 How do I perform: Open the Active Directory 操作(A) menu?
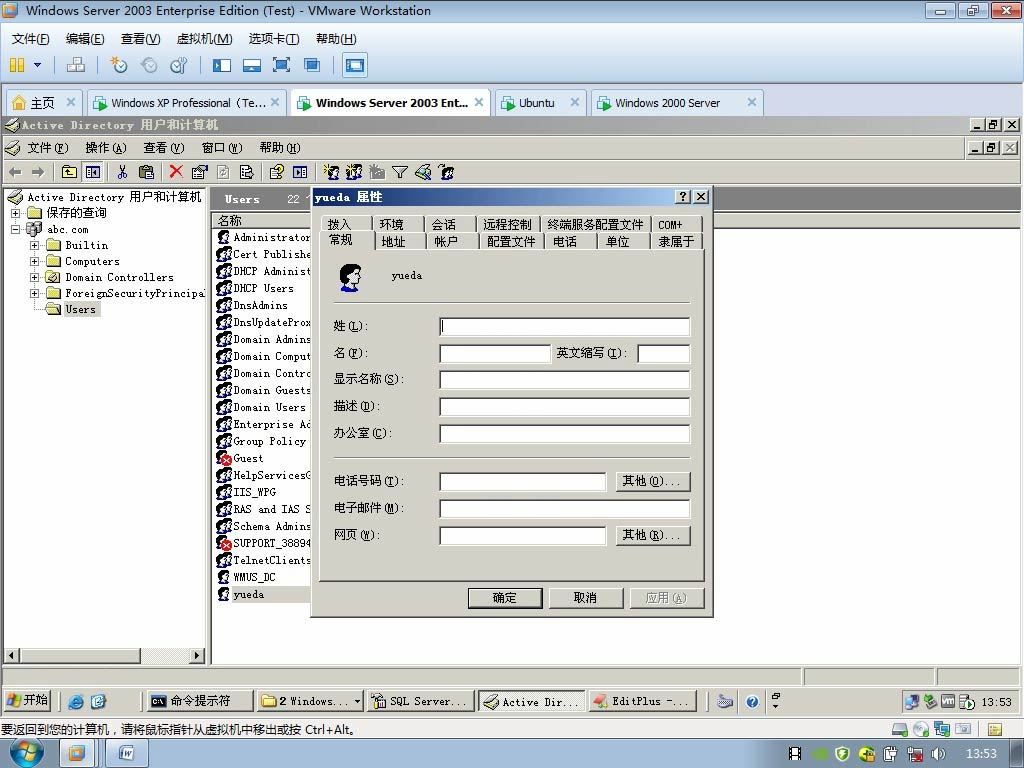(x=106, y=148)
